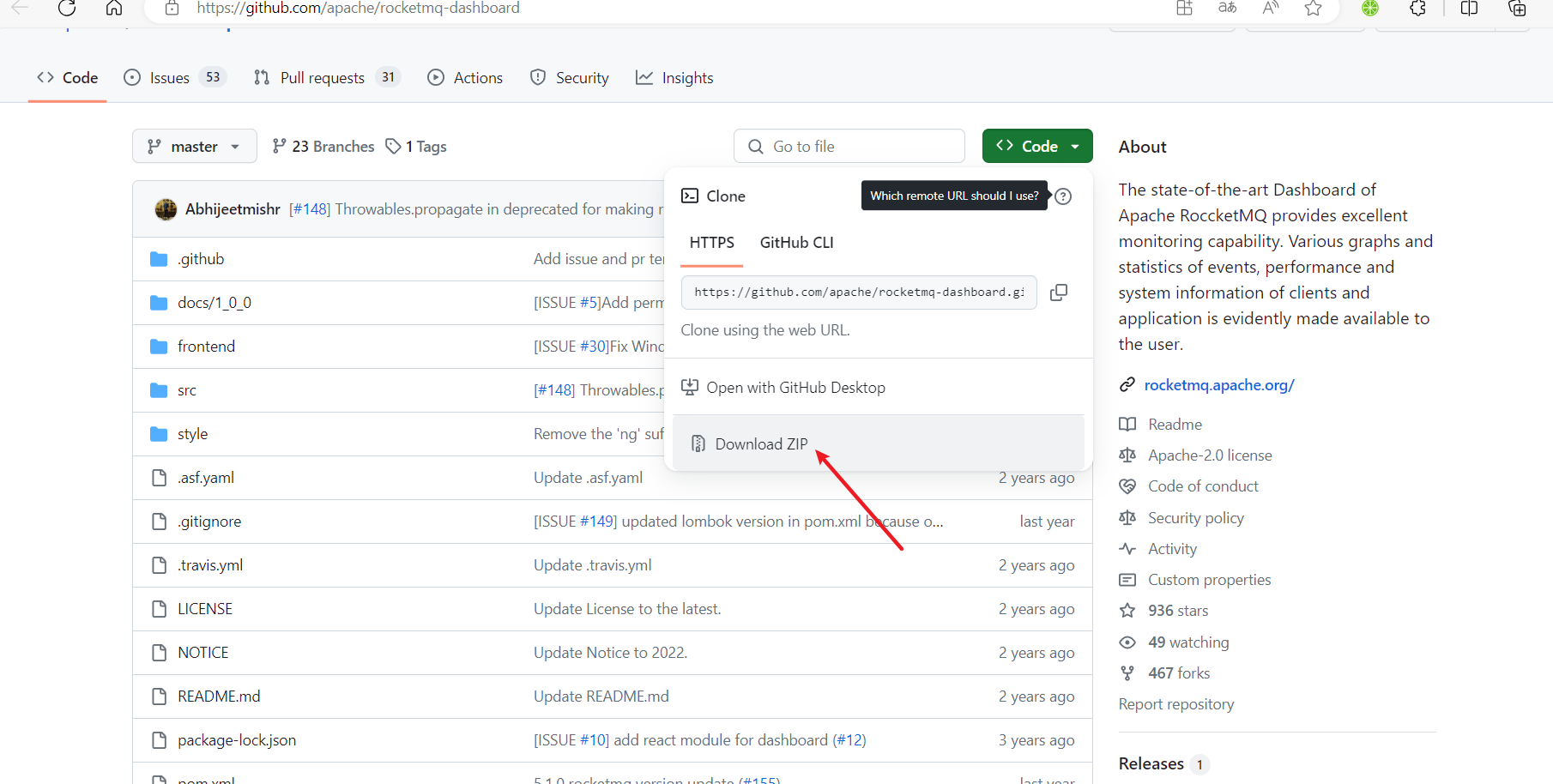Open the master branch dropdown
1553x784 pixels.
[195, 147]
